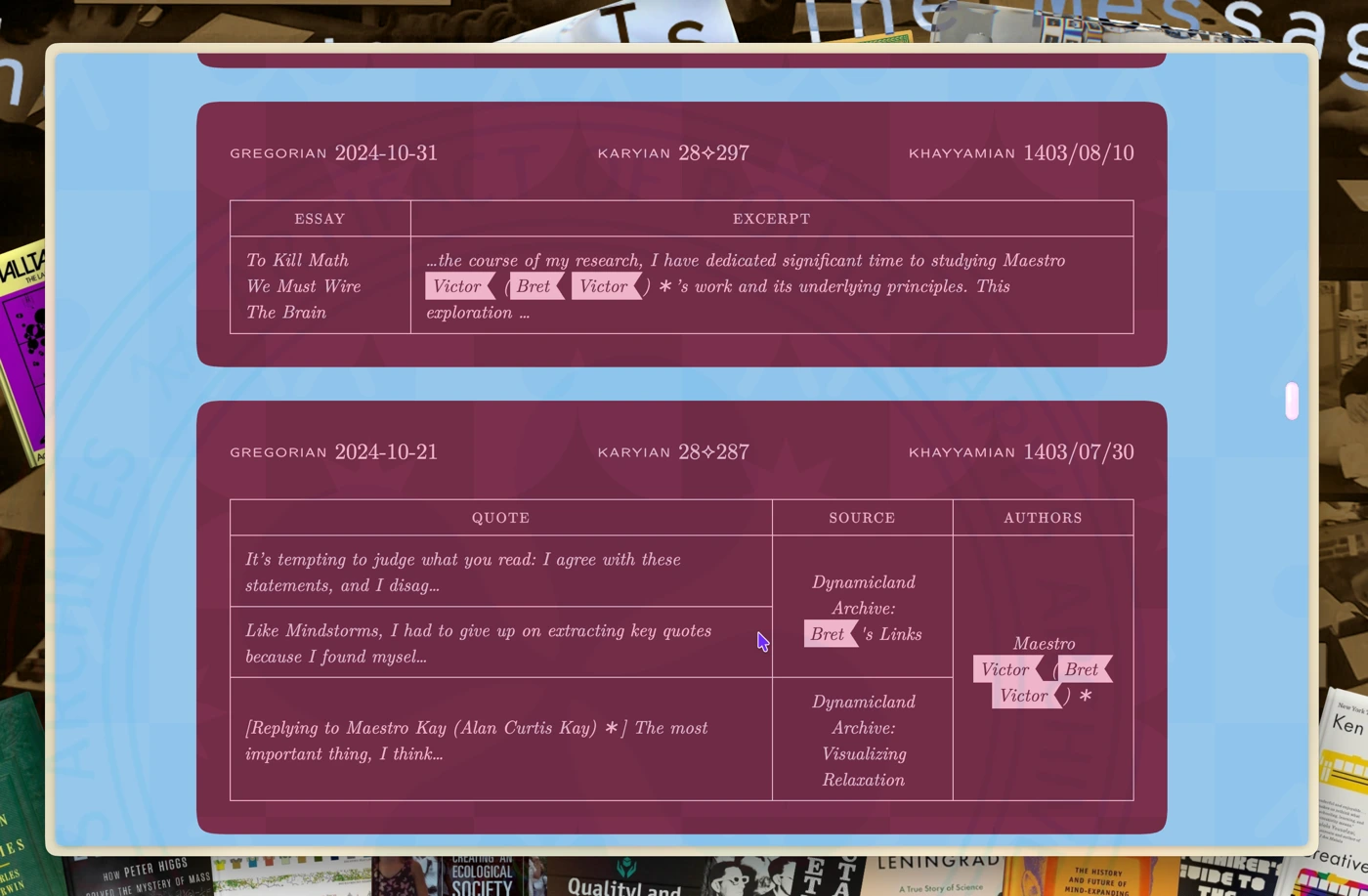This screenshot has width=1368, height=896.
Task: Click the asterisk in the essay excerpt
Action: click(x=665, y=287)
